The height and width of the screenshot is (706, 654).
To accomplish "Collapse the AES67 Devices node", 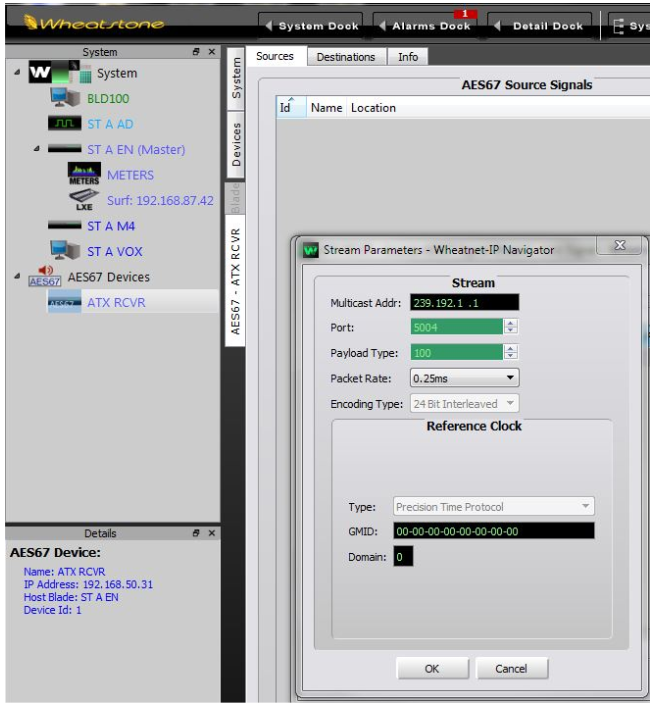I will click(17, 276).
